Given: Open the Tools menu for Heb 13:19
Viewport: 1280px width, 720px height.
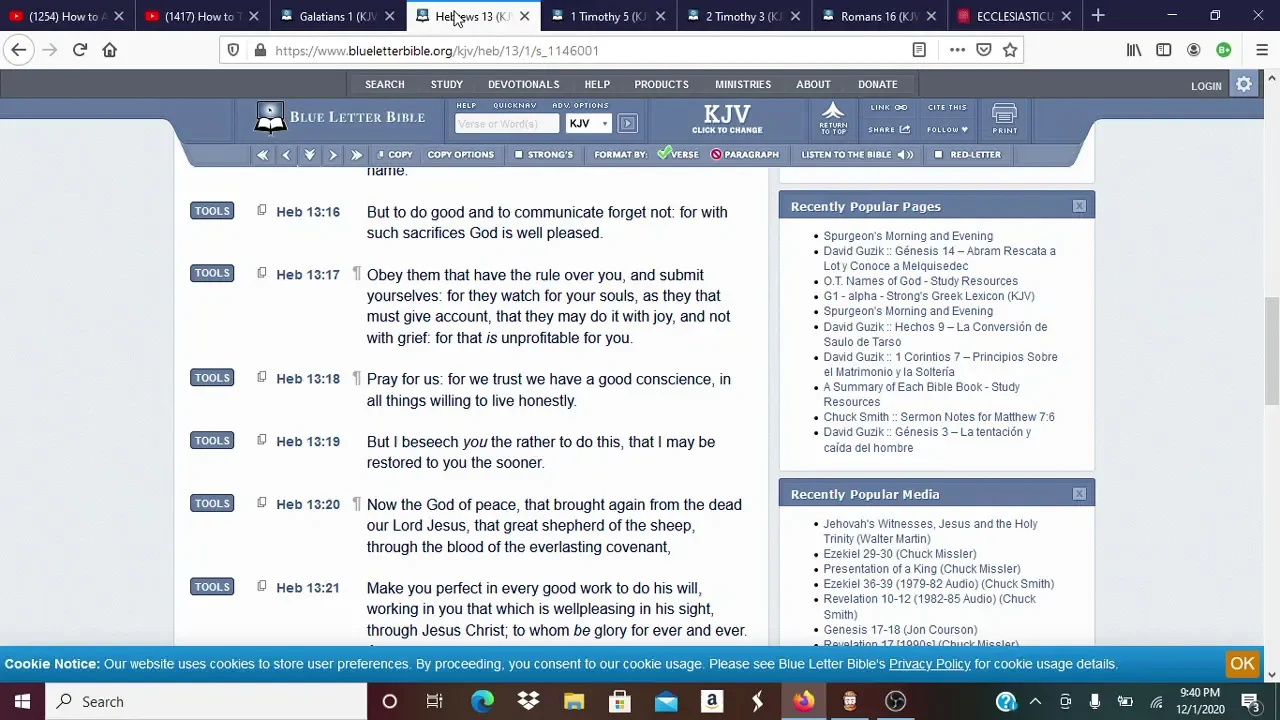Looking at the screenshot, I should [x=212, y=440].
